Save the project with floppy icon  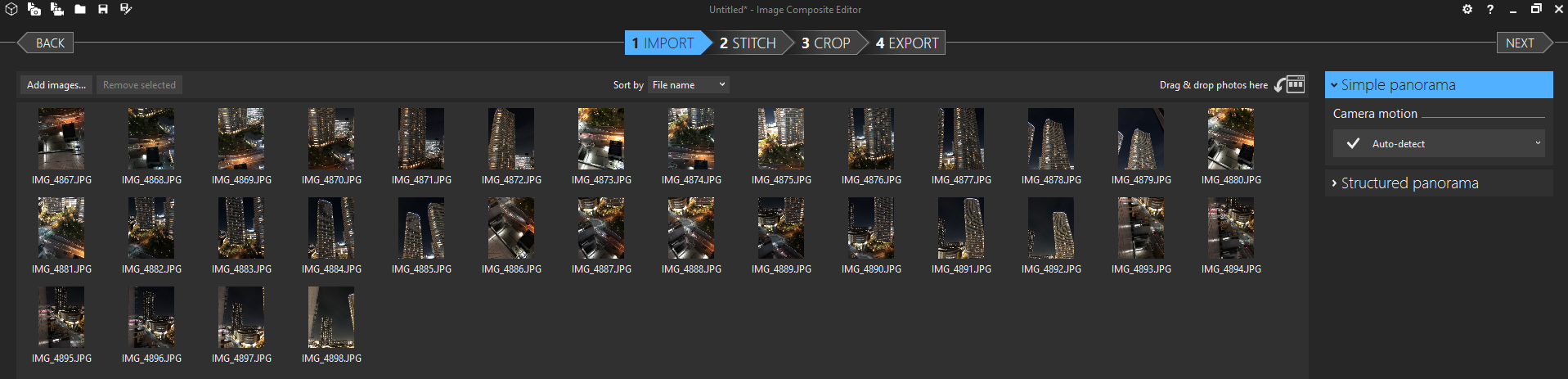click(103, 9)
